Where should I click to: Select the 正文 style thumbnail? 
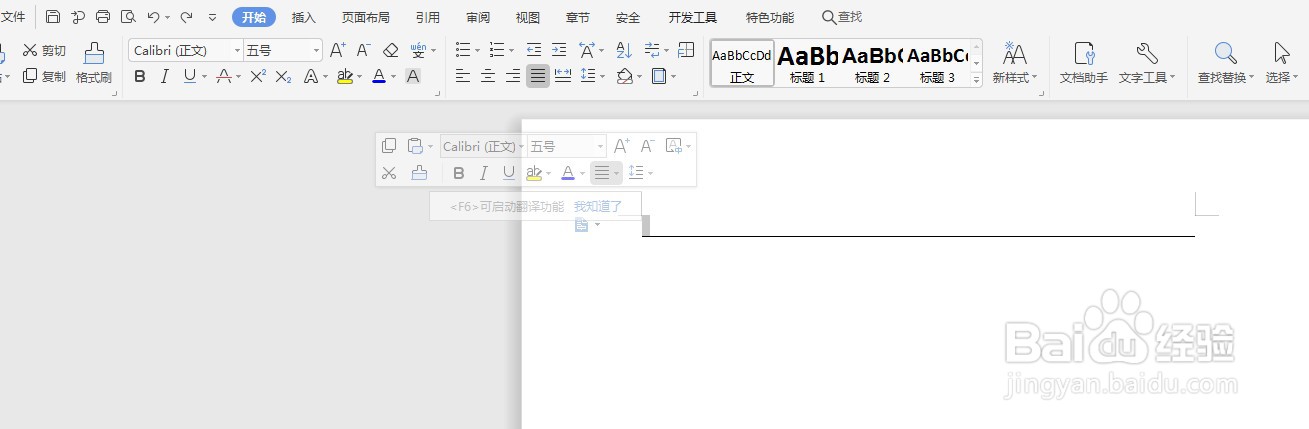coord(742,63)
